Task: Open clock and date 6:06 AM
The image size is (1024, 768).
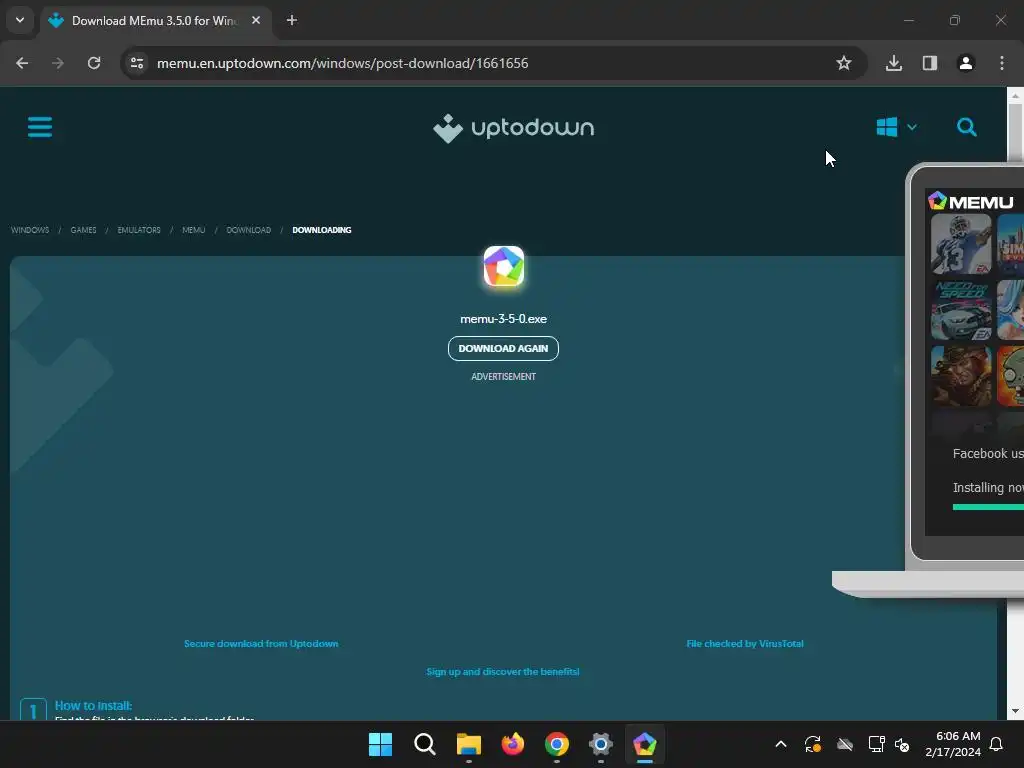Action: pos(953,744)
